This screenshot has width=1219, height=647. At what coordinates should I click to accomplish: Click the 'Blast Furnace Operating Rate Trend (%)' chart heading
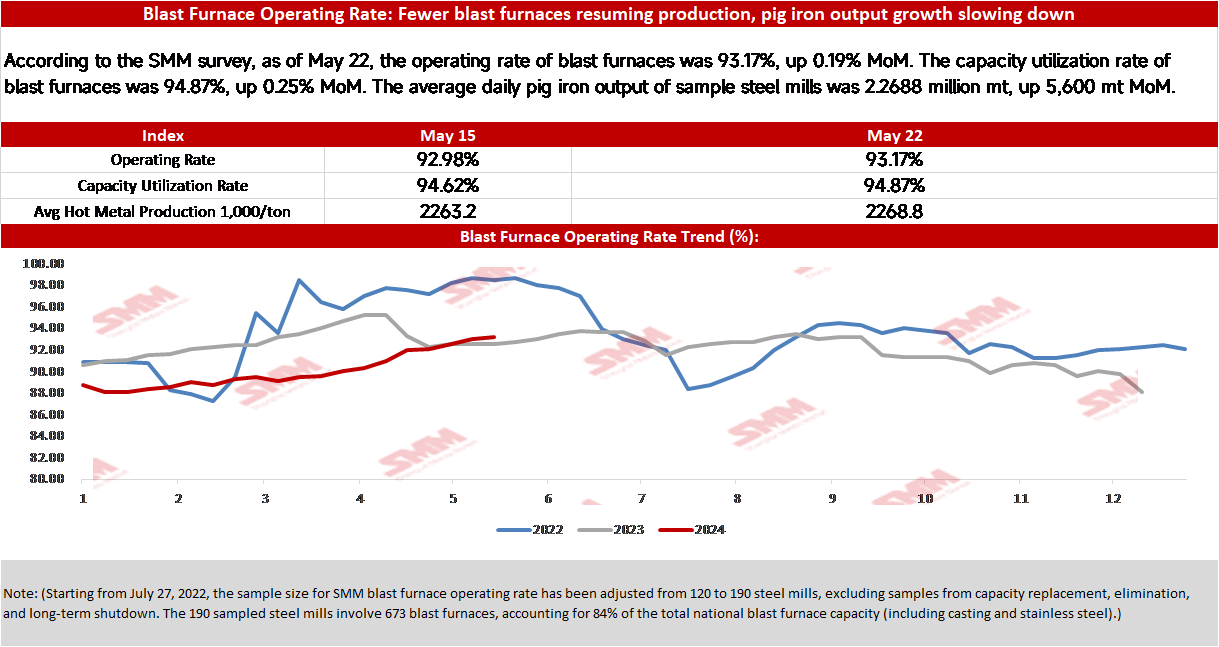click(609, 237)
